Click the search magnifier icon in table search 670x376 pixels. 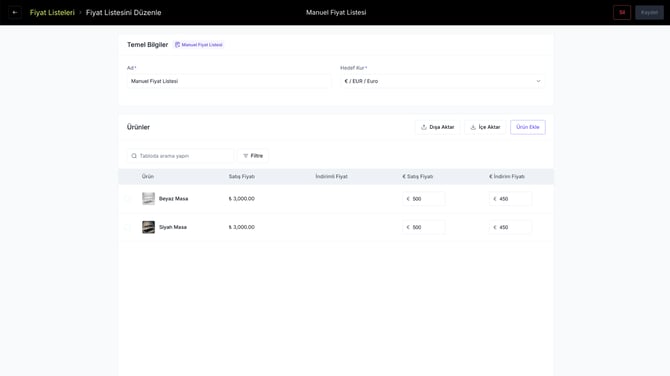(x=134, y=156)
